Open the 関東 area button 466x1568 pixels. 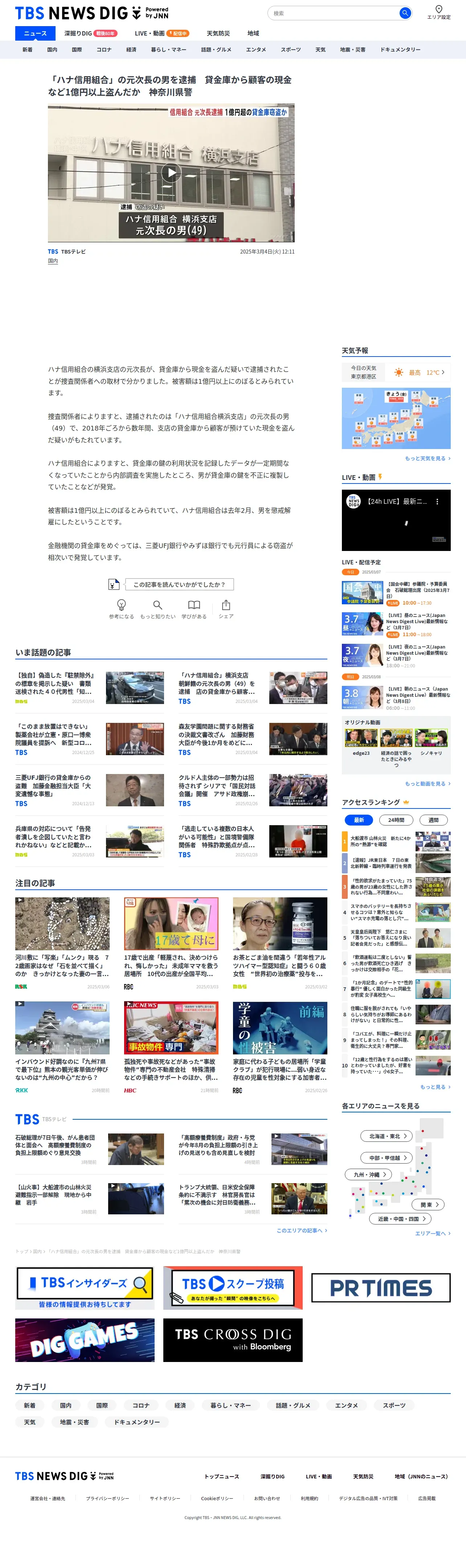click(428, 1205)
